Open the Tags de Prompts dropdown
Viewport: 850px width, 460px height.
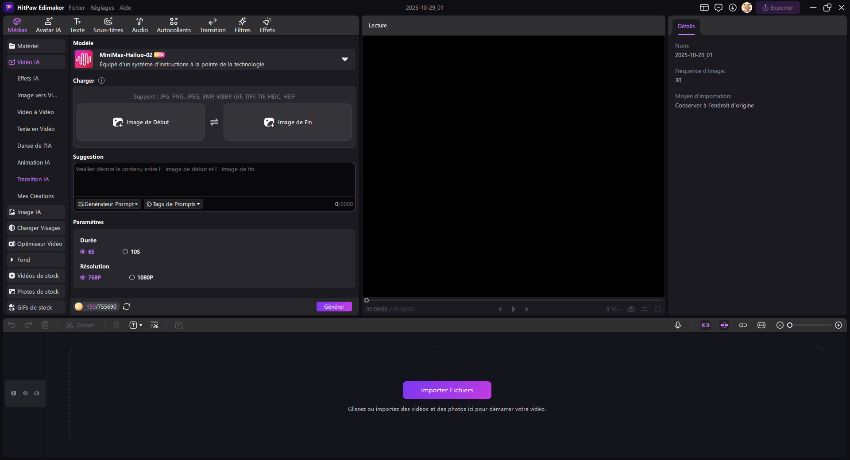click(x=173, y=204)
